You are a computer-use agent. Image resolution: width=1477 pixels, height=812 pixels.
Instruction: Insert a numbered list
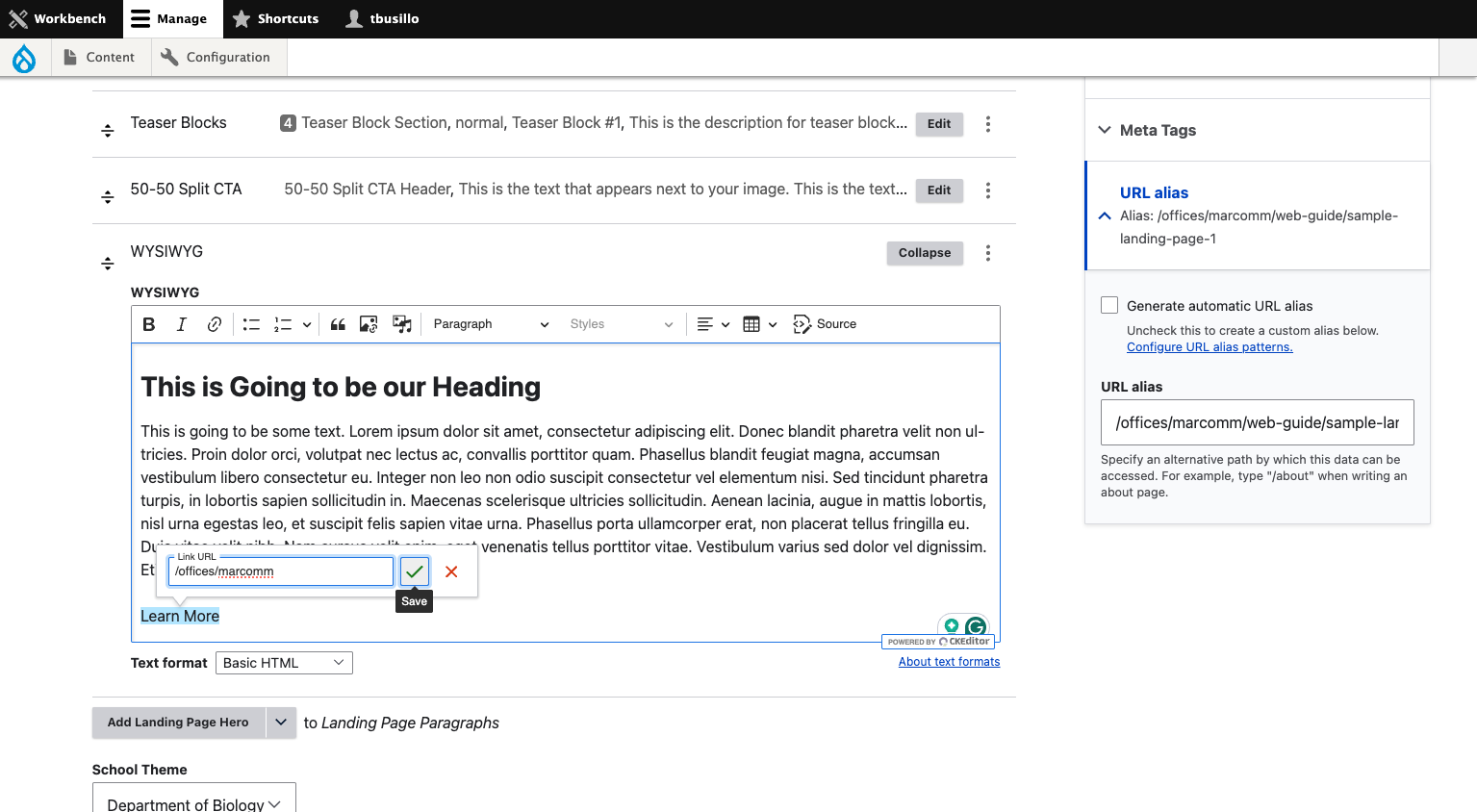(283, 324)
